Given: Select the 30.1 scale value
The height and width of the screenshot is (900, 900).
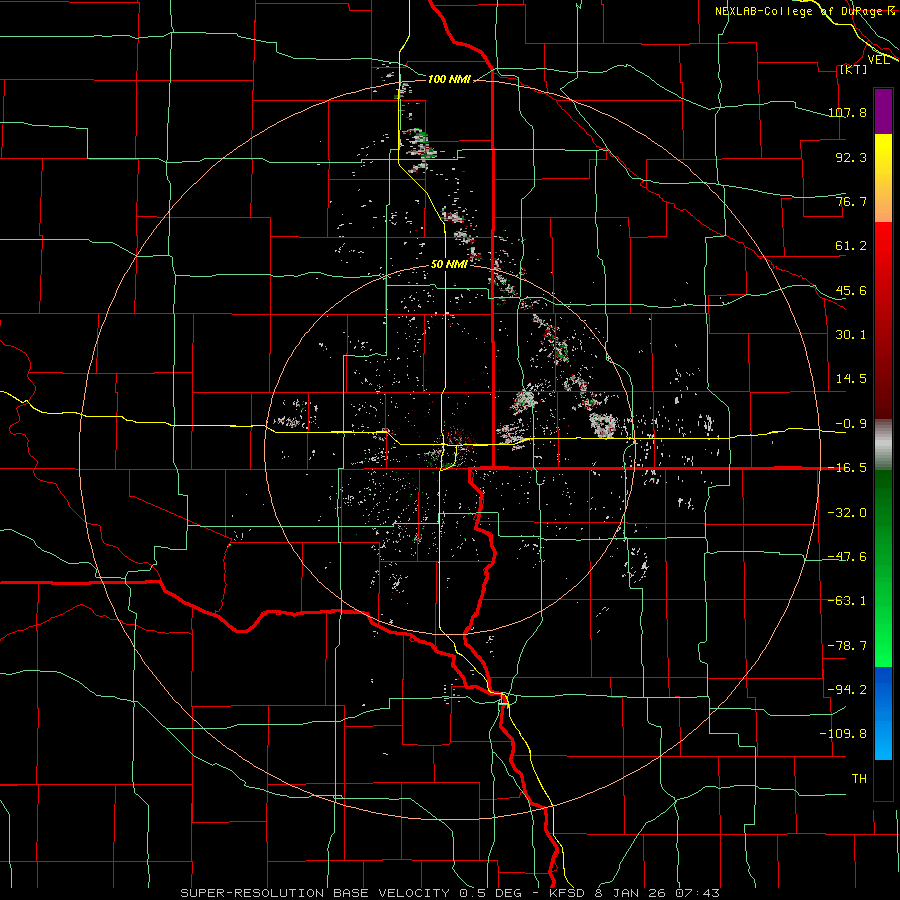Looking at the screenshot, I should pos(851,335).
